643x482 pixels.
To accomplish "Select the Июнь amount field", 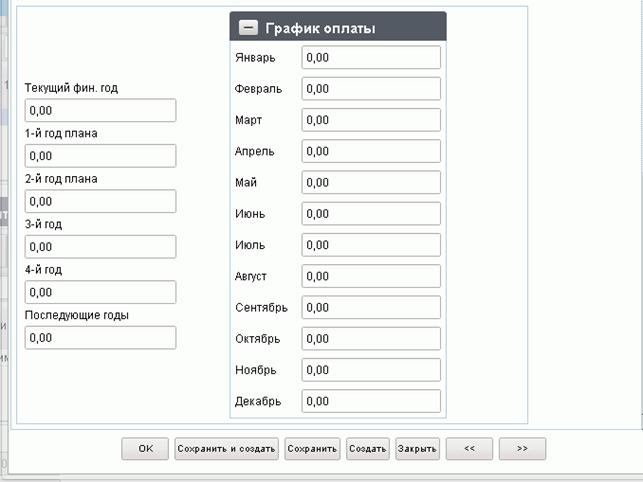I will [x=371, y=213].
